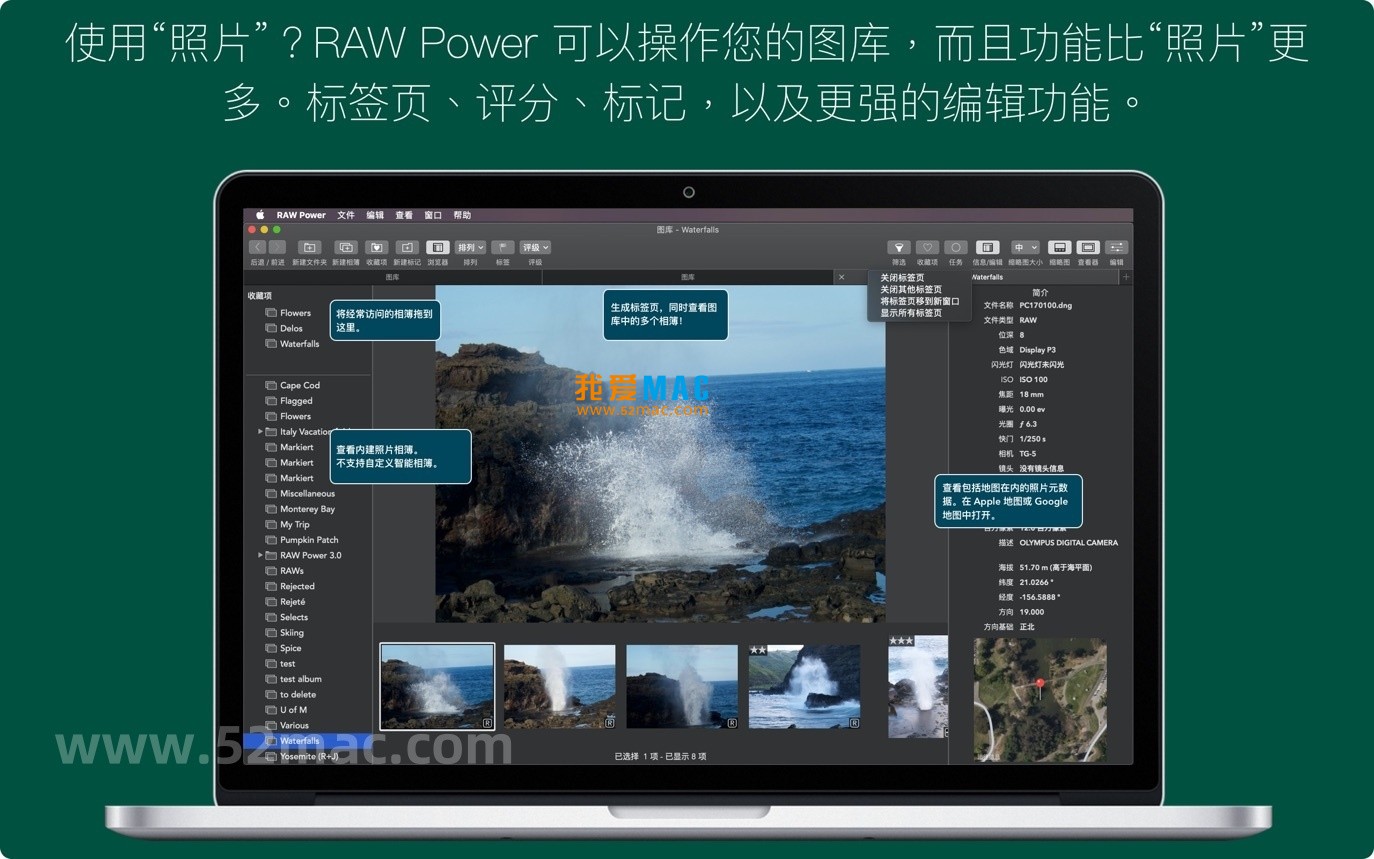Click the 新建相簿 (New Album) toolbar icon
1374x859 pixels.
click(346, 247)
